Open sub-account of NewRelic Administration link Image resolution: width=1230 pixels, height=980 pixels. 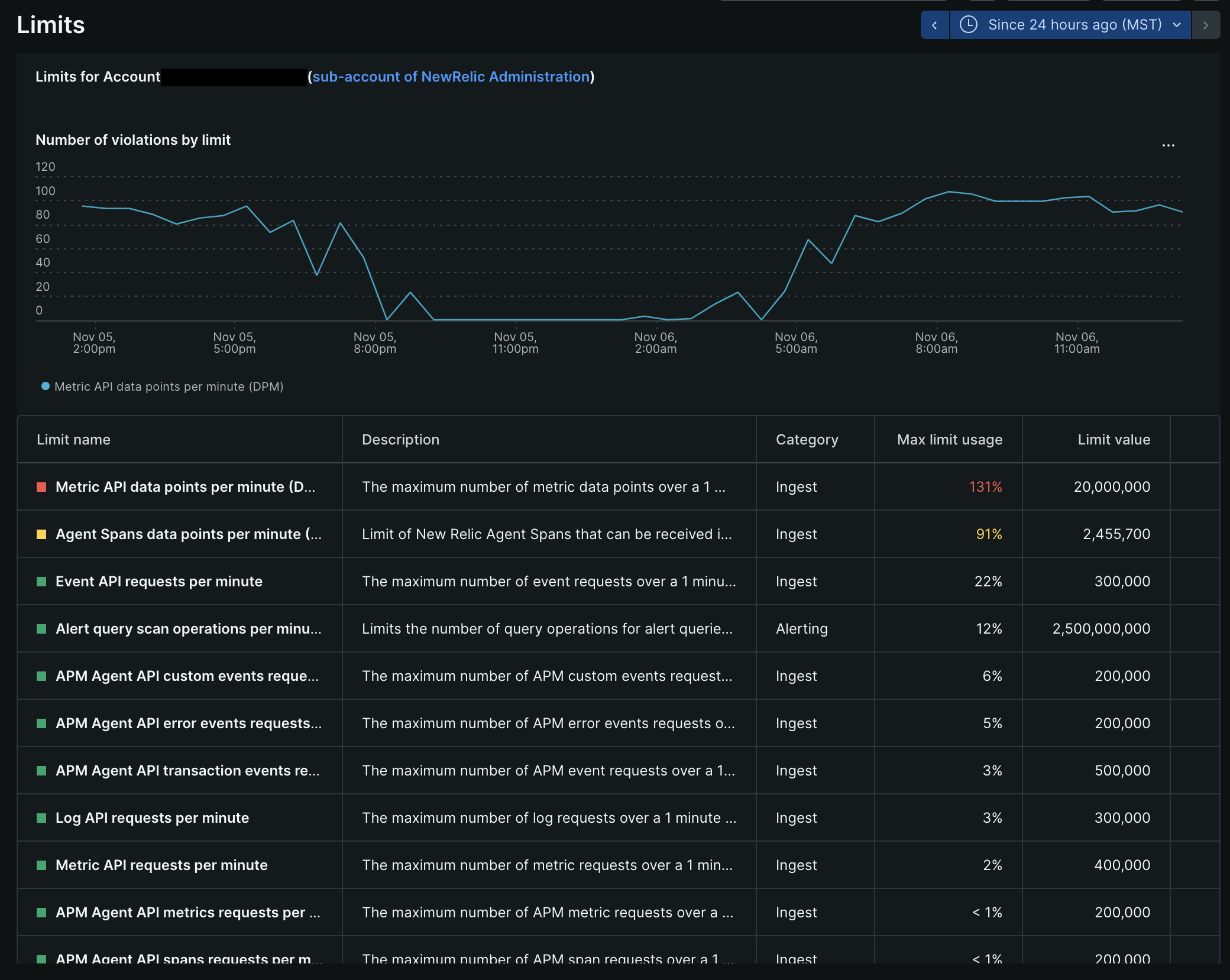pyautogui.click(x=451, y=77)
